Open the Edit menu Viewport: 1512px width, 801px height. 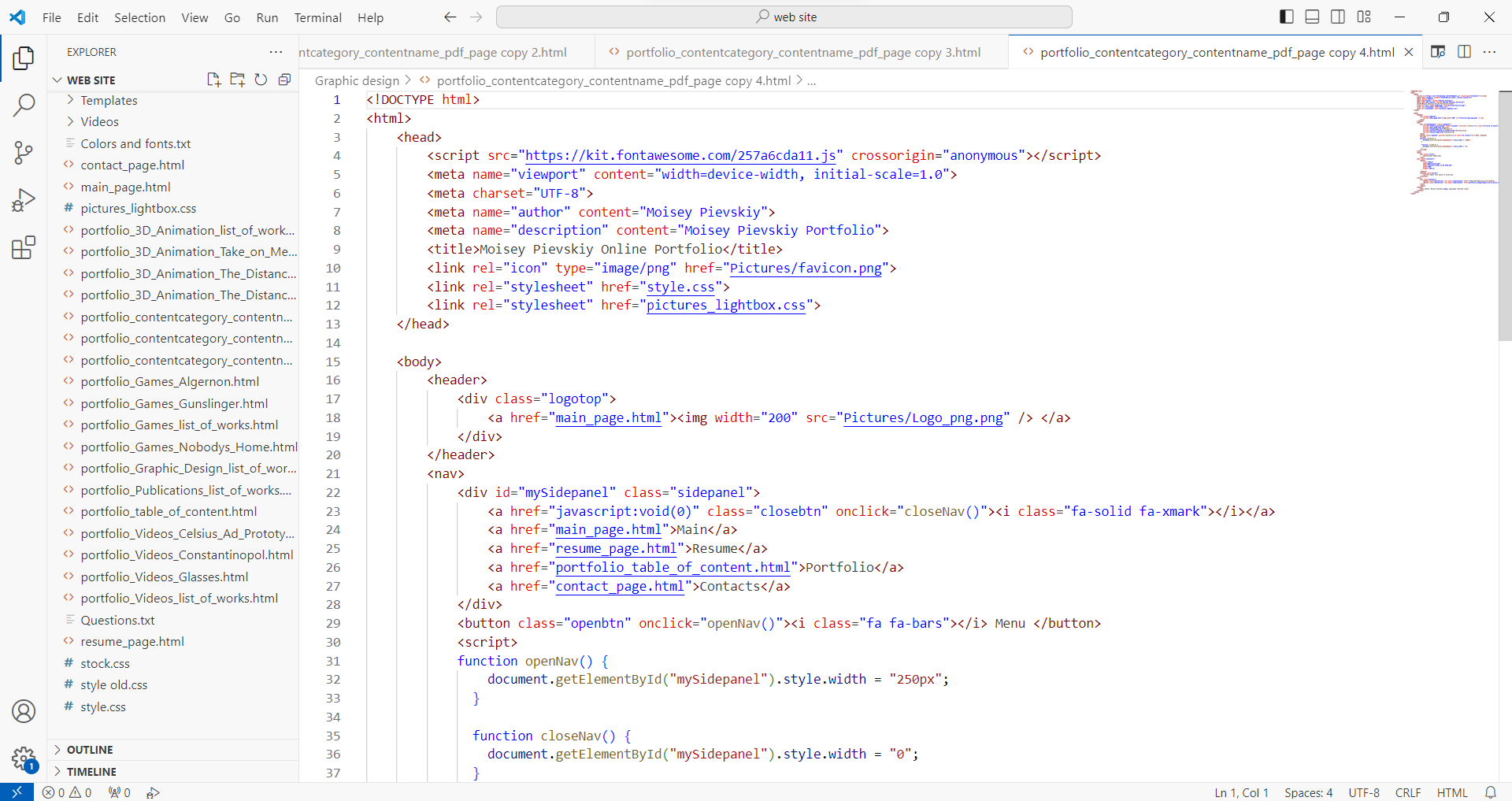pos(87,17)
